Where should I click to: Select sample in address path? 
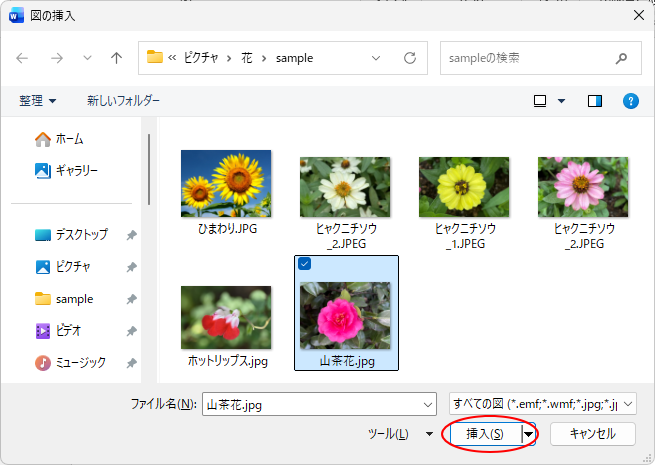[x=294, y=58]
